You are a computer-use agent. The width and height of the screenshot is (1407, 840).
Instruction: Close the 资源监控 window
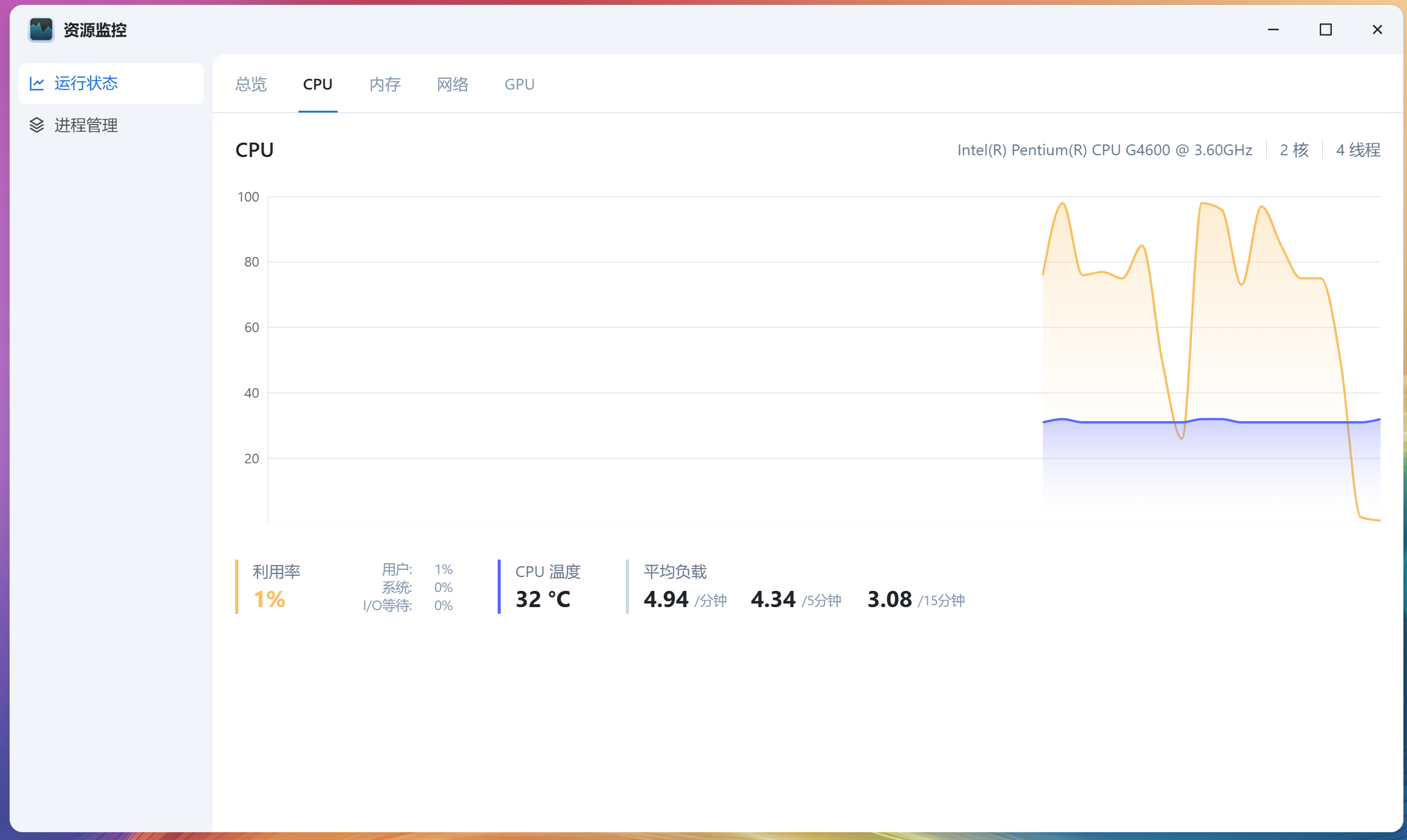point(1378,29)
